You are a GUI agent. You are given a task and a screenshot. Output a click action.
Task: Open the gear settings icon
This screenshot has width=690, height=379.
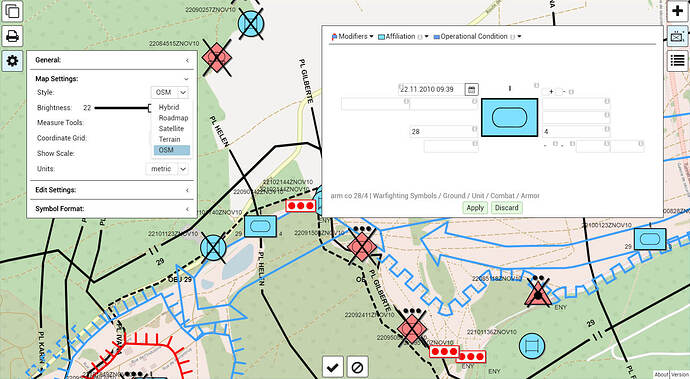coord(12,61)
